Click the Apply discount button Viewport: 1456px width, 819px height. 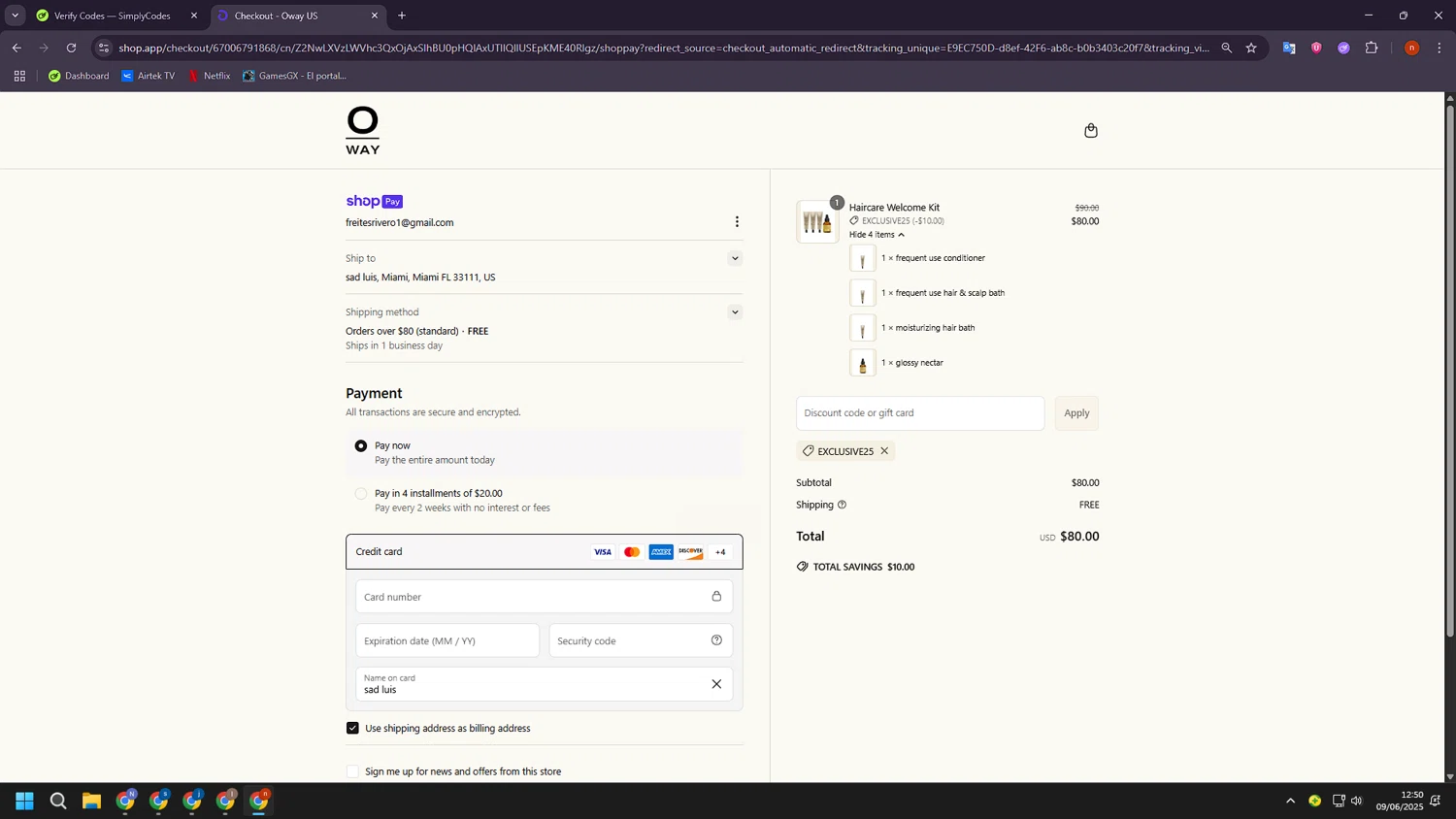[x=1076, y=412]
